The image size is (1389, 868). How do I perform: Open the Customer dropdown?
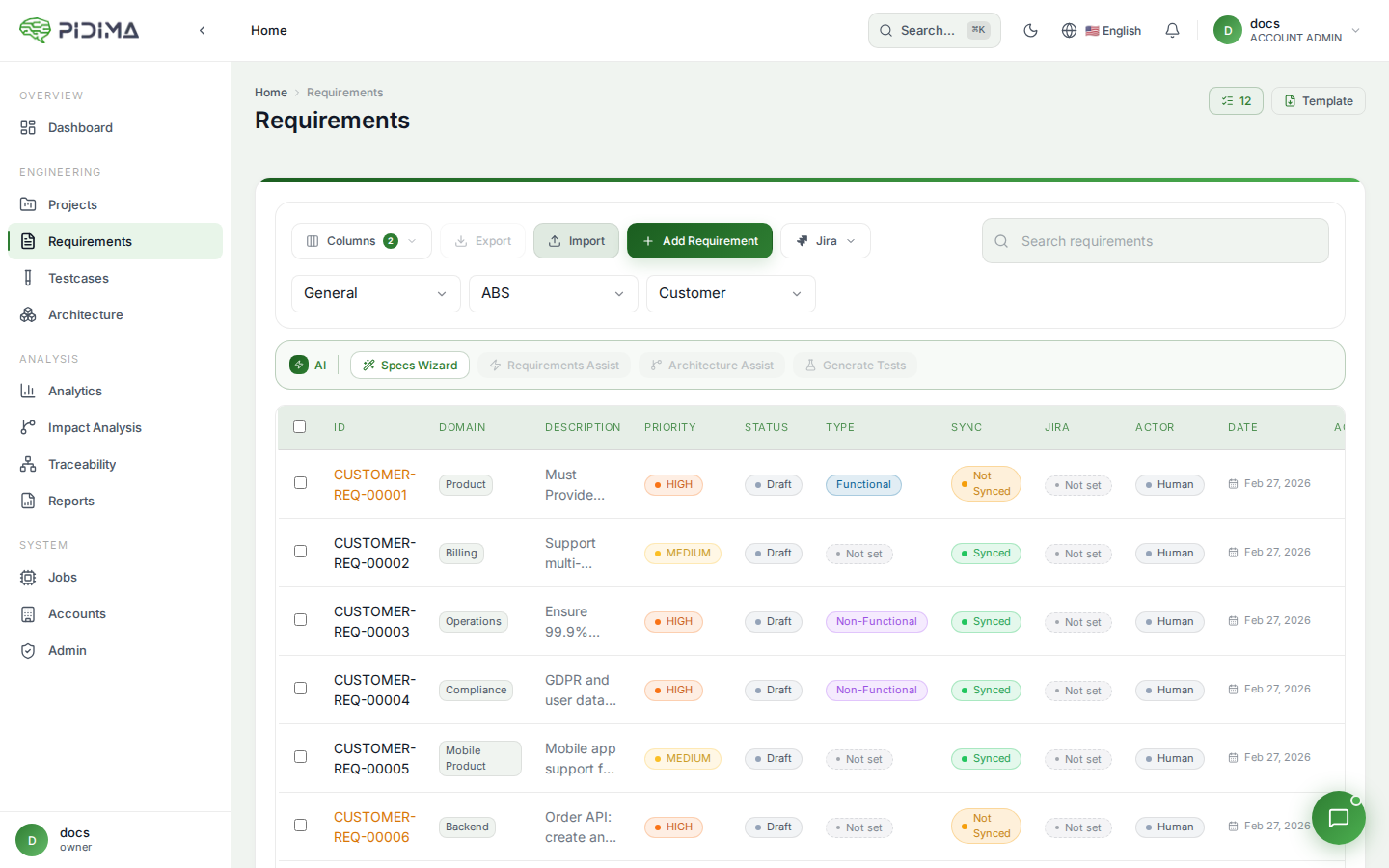tap(731, 293)
